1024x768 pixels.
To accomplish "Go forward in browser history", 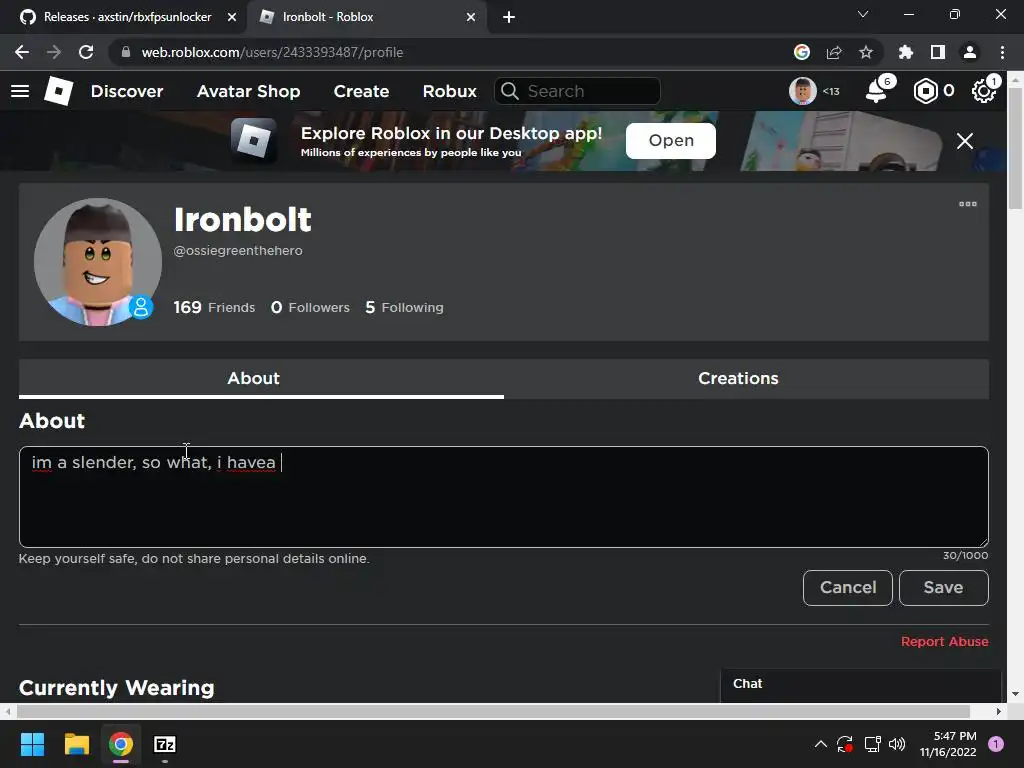I will tap(54, 52).
